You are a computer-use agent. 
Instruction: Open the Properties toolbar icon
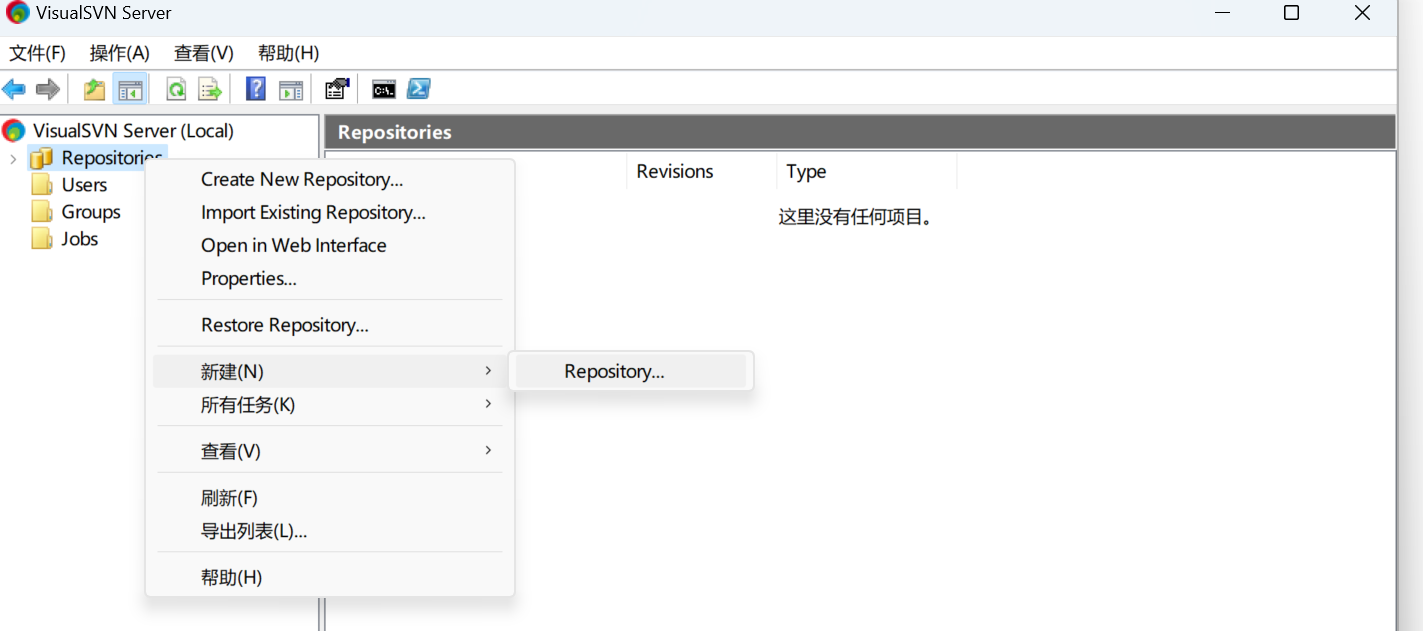(x=337, y=90)
